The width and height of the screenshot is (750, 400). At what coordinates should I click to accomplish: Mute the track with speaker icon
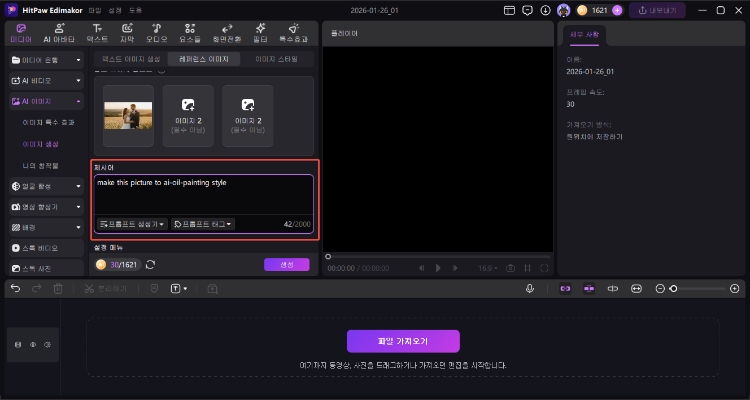47,344
